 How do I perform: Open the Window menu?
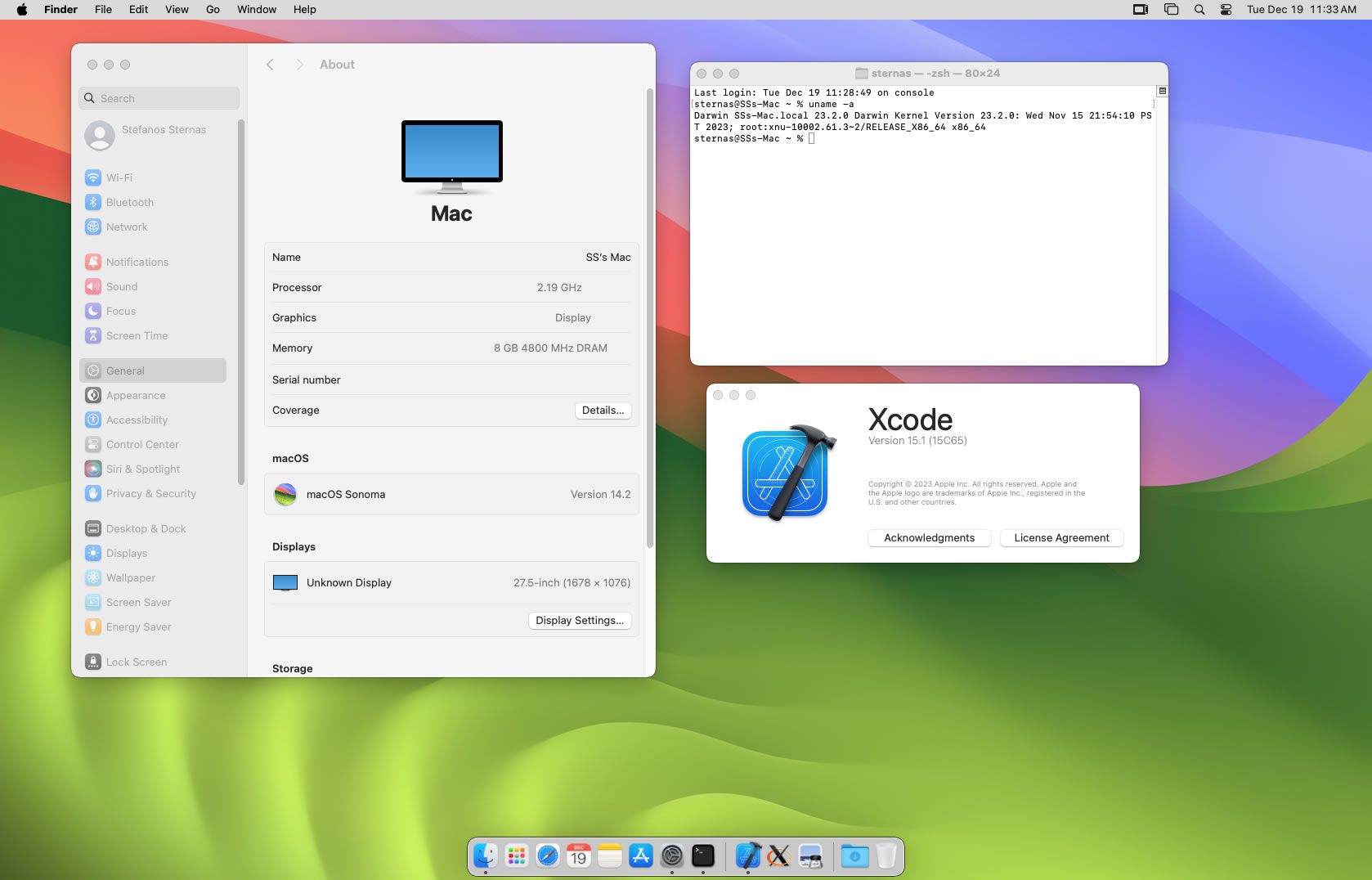tap(257, 10)
